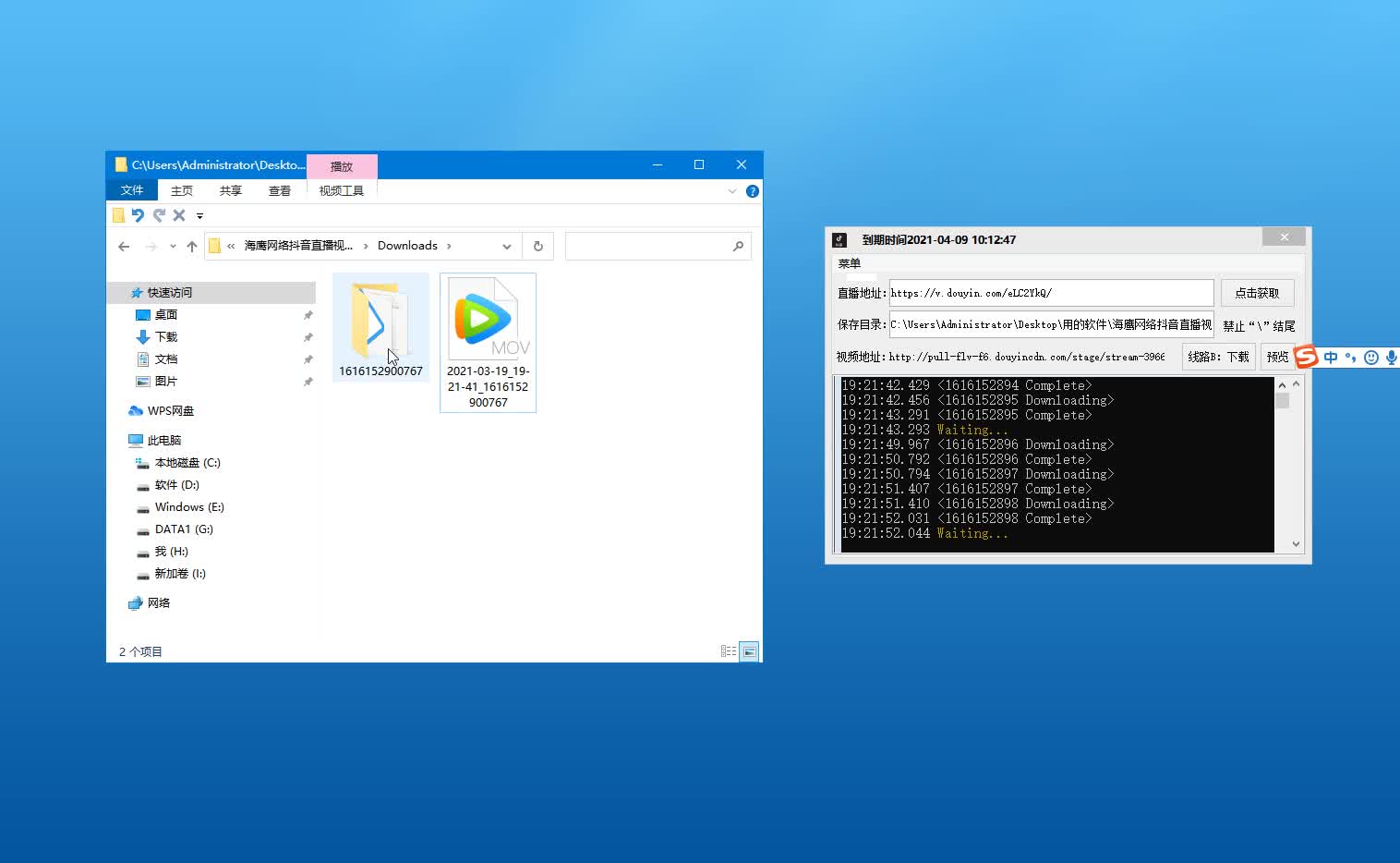The height and width of the screenshot is (863, 1400).
Task: Open 本地磁盘 (C:) drive
Action: pyautogui.click(x=187, y=462)
